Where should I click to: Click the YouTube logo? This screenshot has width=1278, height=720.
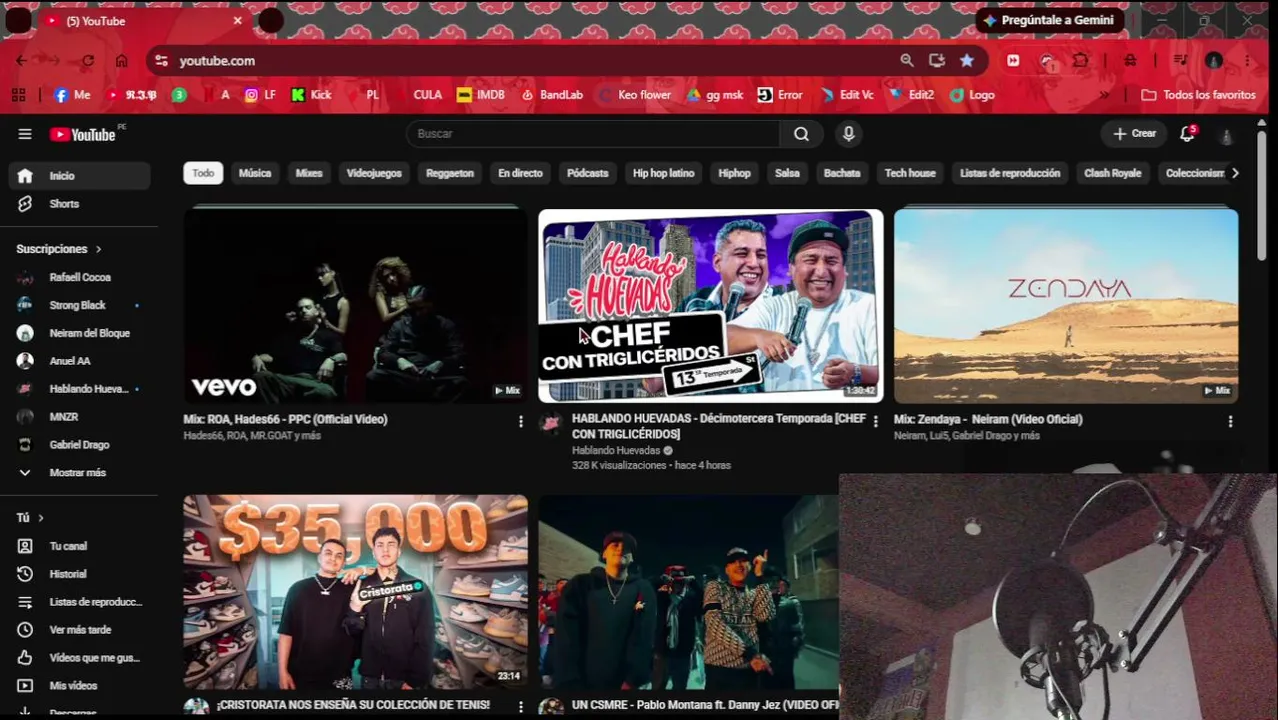point(83,134)
